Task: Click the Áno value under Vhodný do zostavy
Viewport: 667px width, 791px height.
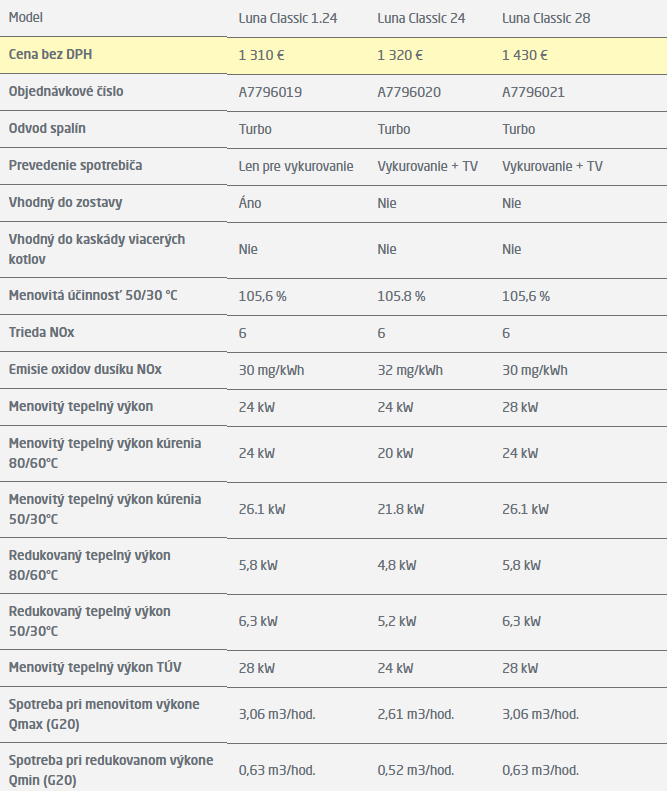Action: pos(251,203)
